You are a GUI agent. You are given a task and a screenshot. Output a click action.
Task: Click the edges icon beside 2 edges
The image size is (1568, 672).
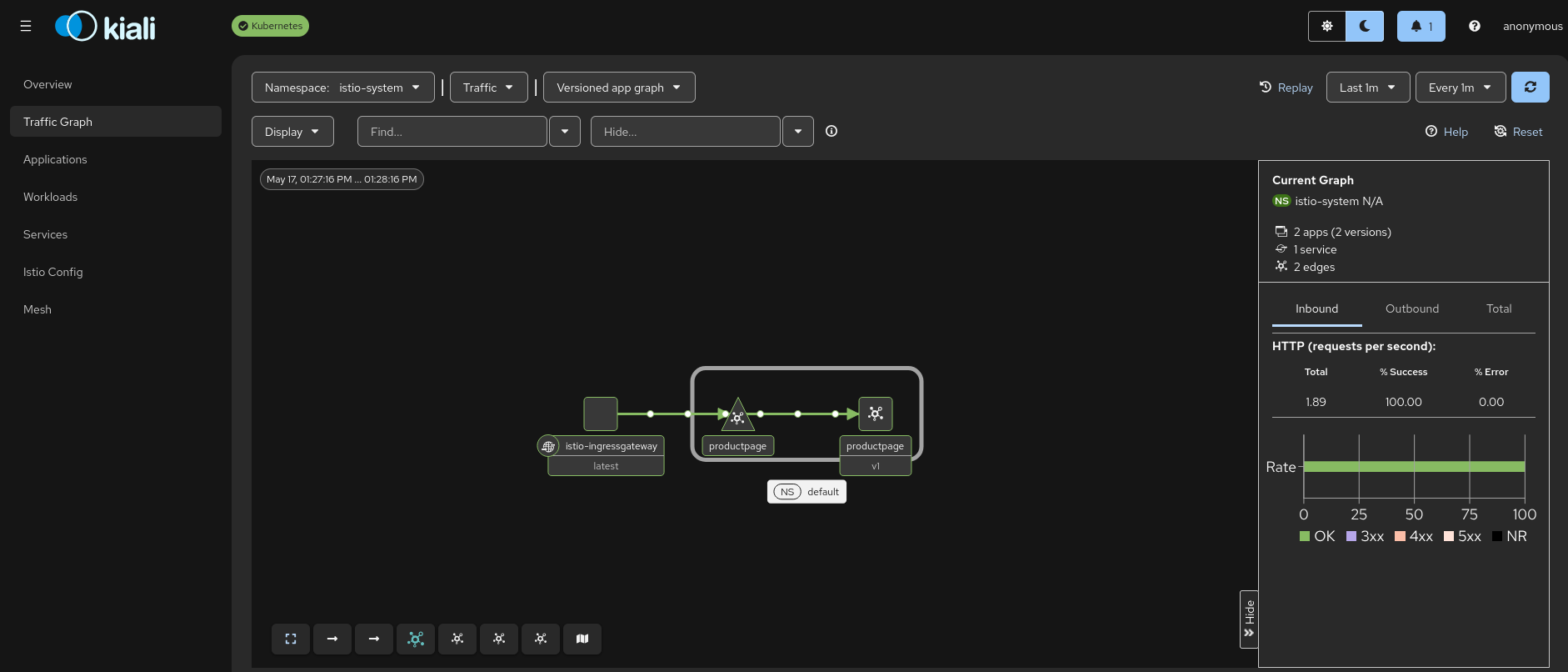[x=1281, y=267]
